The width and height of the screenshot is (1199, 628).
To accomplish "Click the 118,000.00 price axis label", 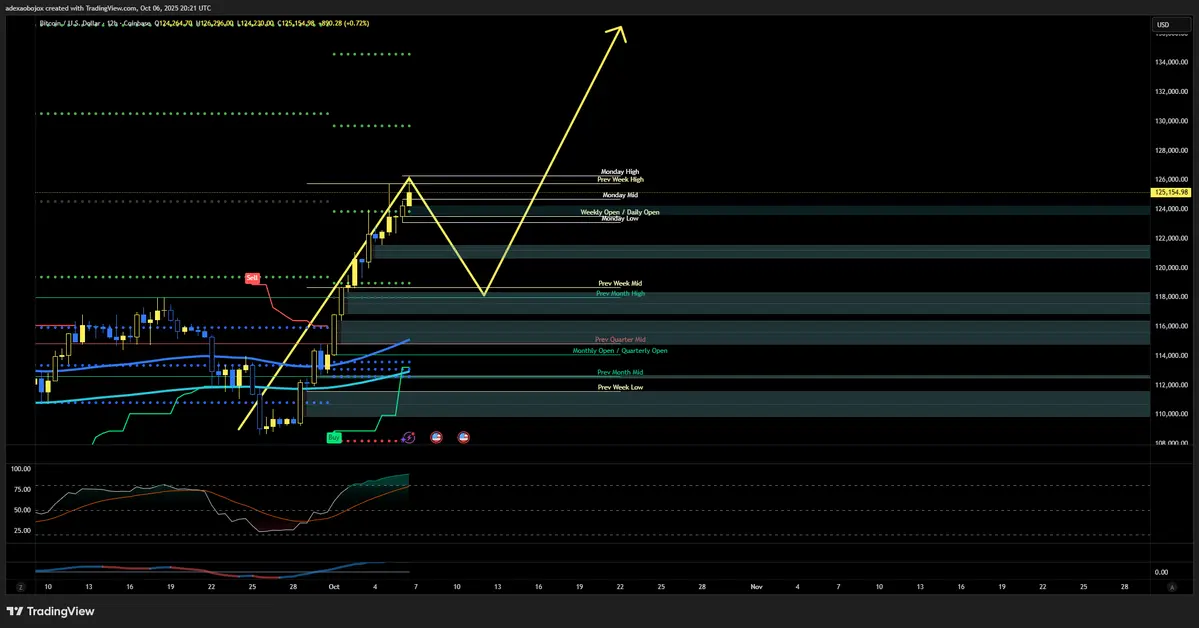I will [1171, 297].
